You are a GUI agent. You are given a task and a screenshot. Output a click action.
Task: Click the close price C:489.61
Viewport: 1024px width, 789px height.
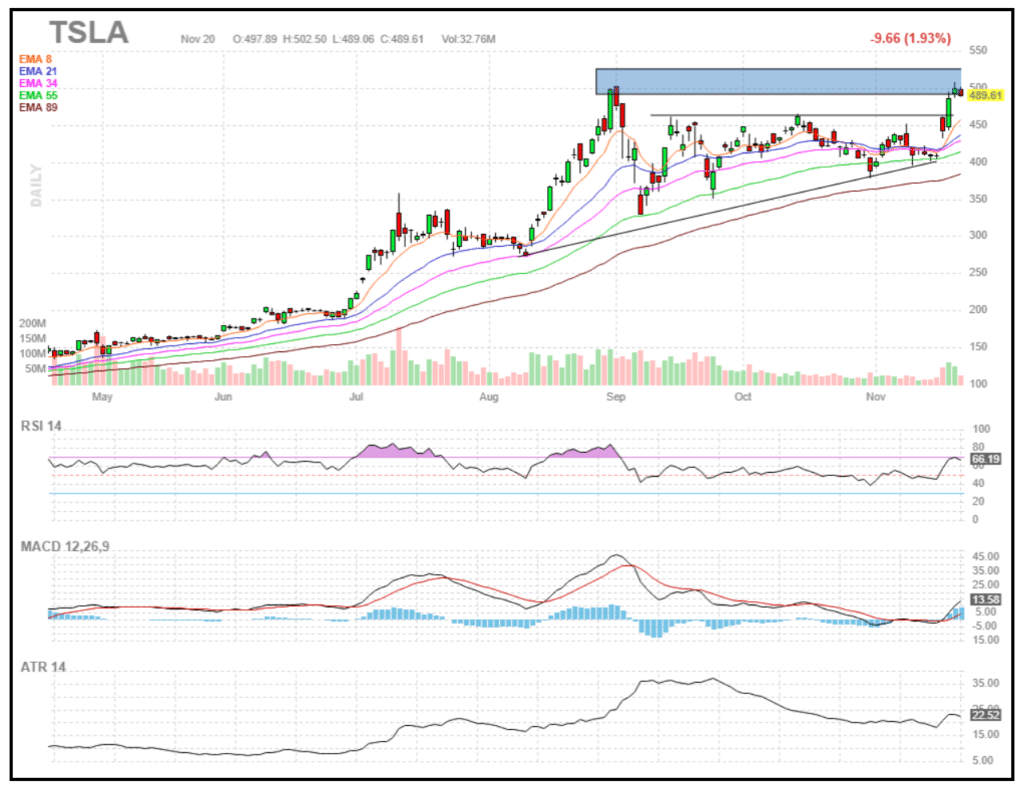click(402, 39)
